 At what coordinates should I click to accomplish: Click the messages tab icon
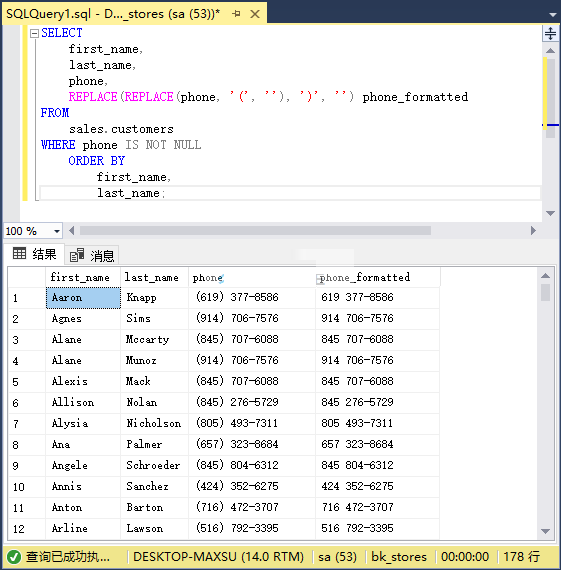[77, 255]
